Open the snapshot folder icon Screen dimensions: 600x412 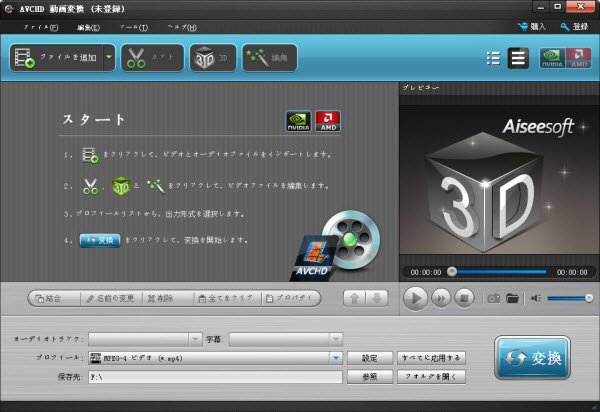click(x=512, y=298)
